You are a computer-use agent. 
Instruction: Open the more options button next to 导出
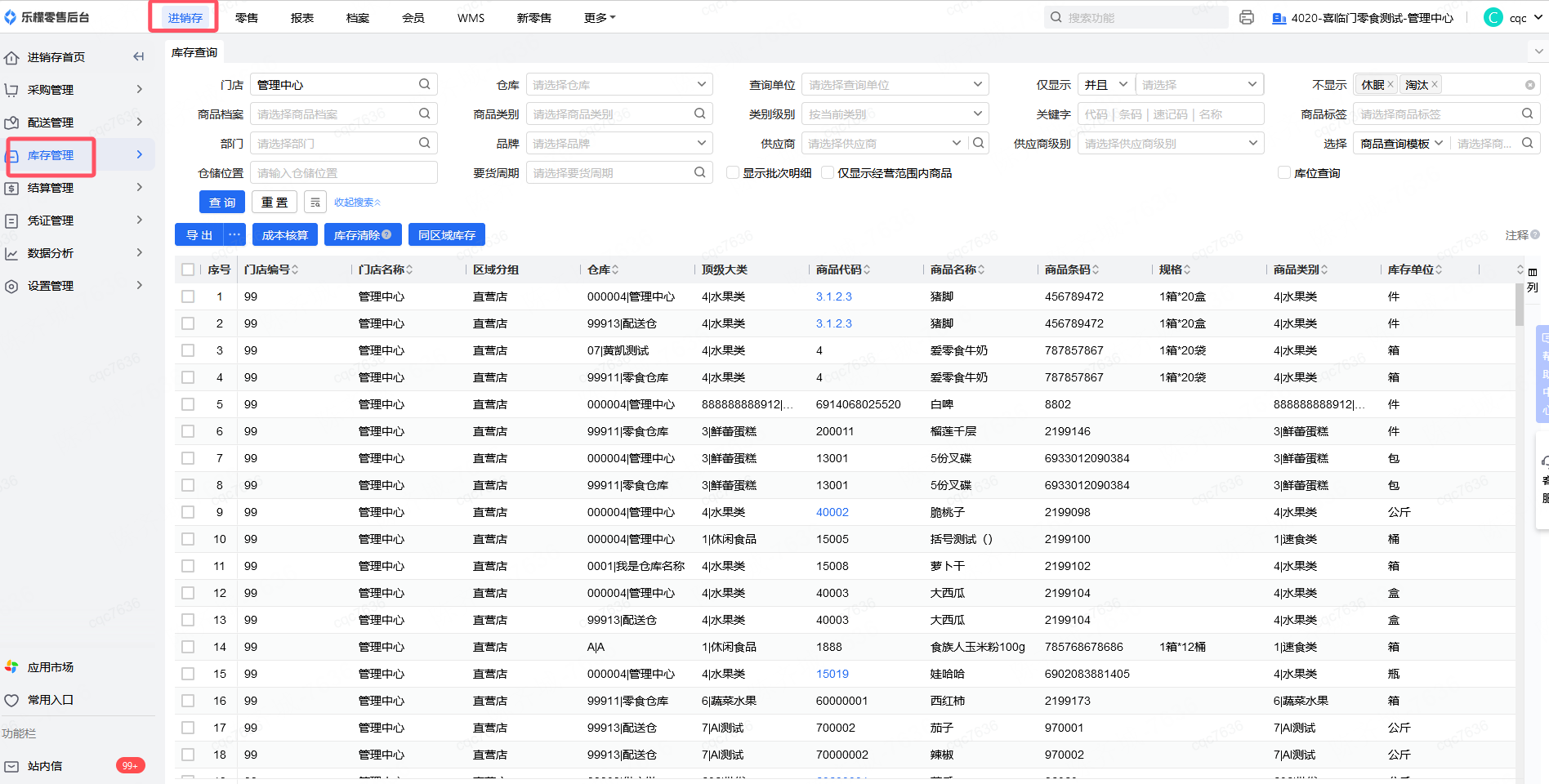pyautogui.click(x=234, y=235)
